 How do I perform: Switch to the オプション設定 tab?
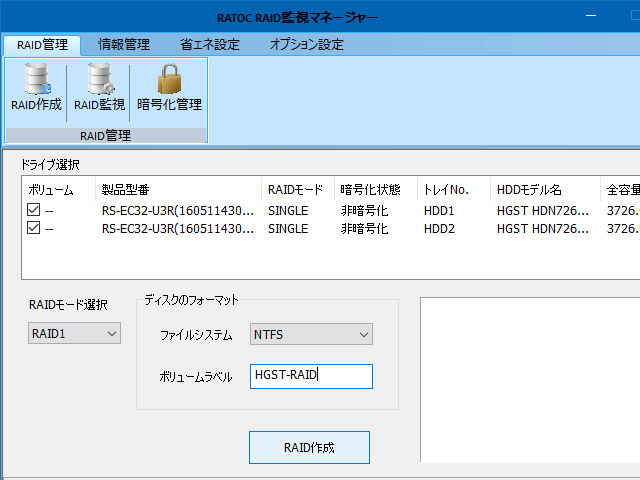(307, 44)
